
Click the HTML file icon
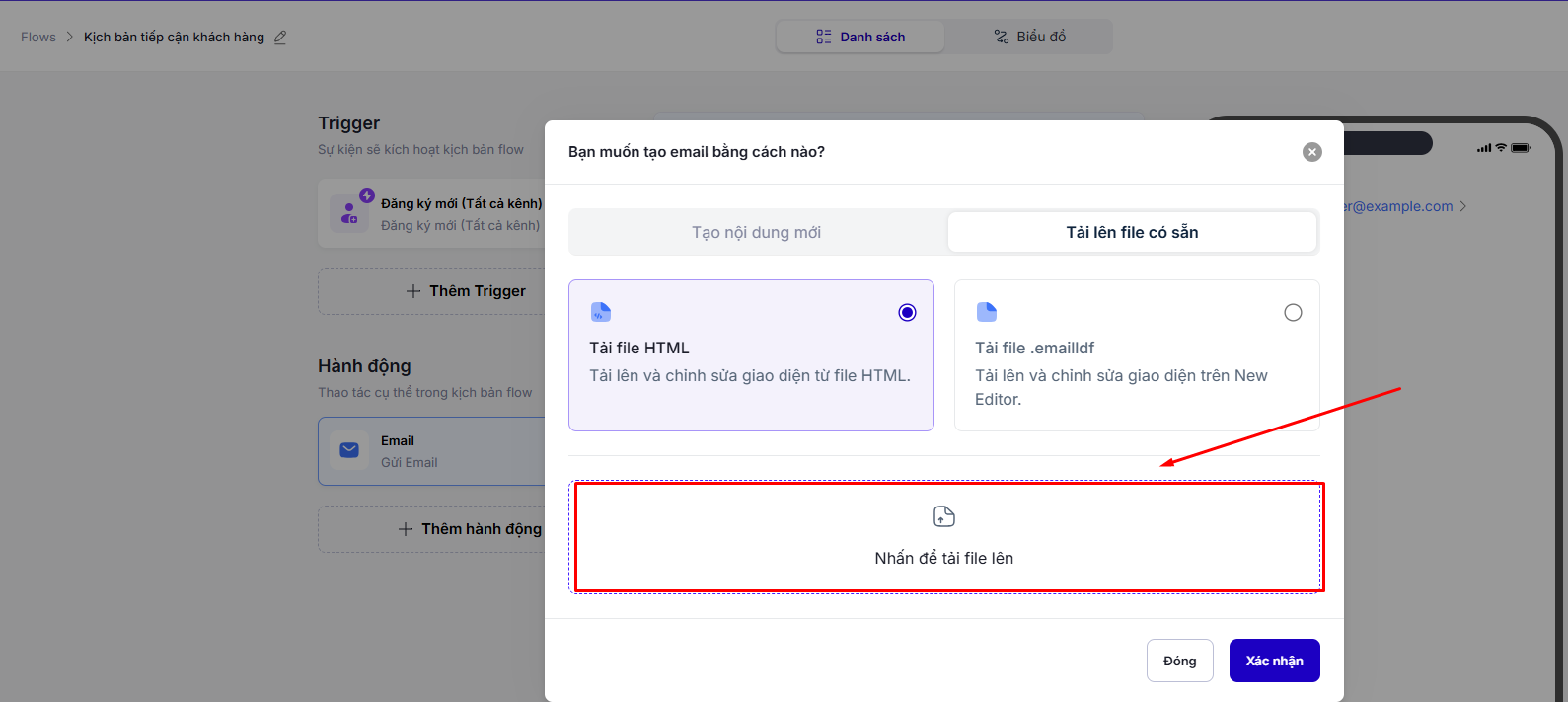coord(600,312)
